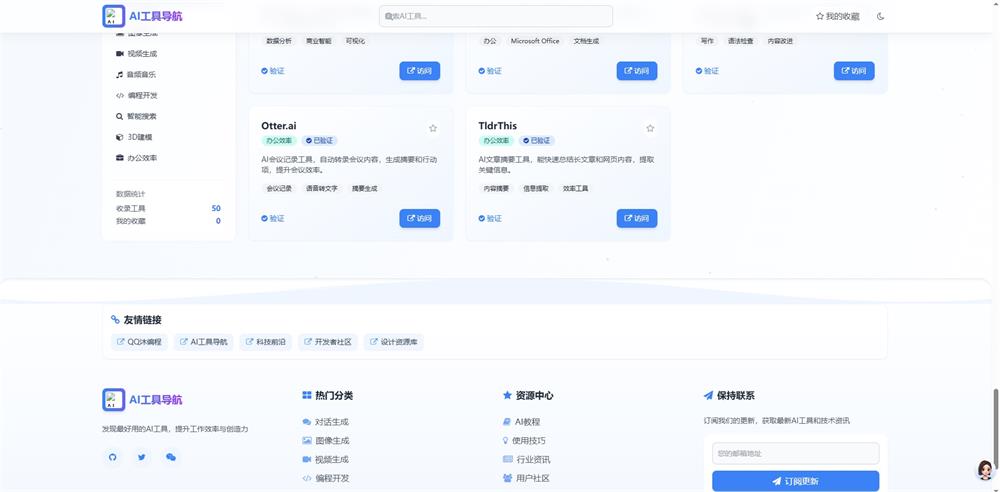1000x492 pixels.
Task: Open 行业资讯 in 资源中心
Action: tap(526, 459)
